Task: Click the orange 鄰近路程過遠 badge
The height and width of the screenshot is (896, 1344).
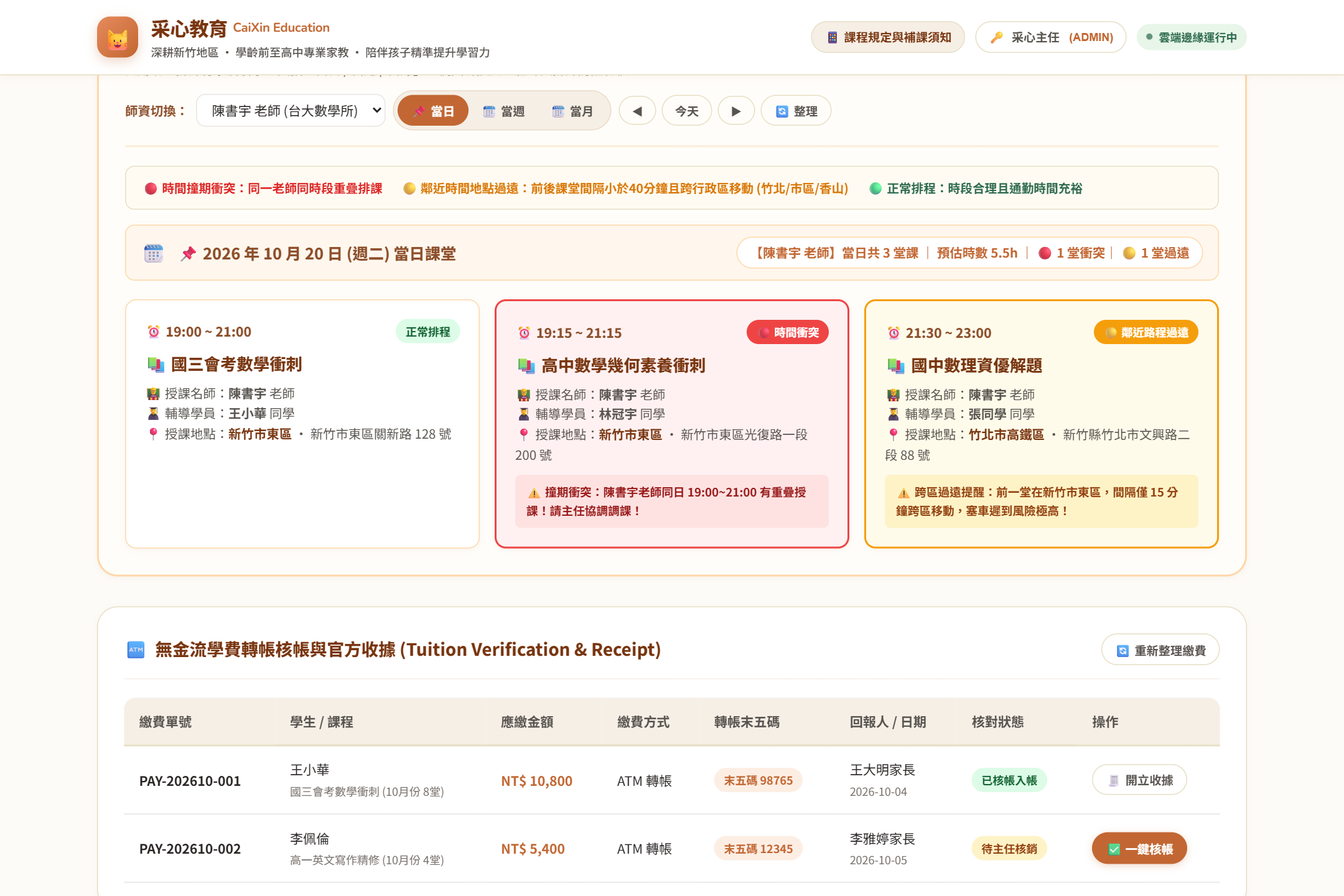Action: 1146,332
